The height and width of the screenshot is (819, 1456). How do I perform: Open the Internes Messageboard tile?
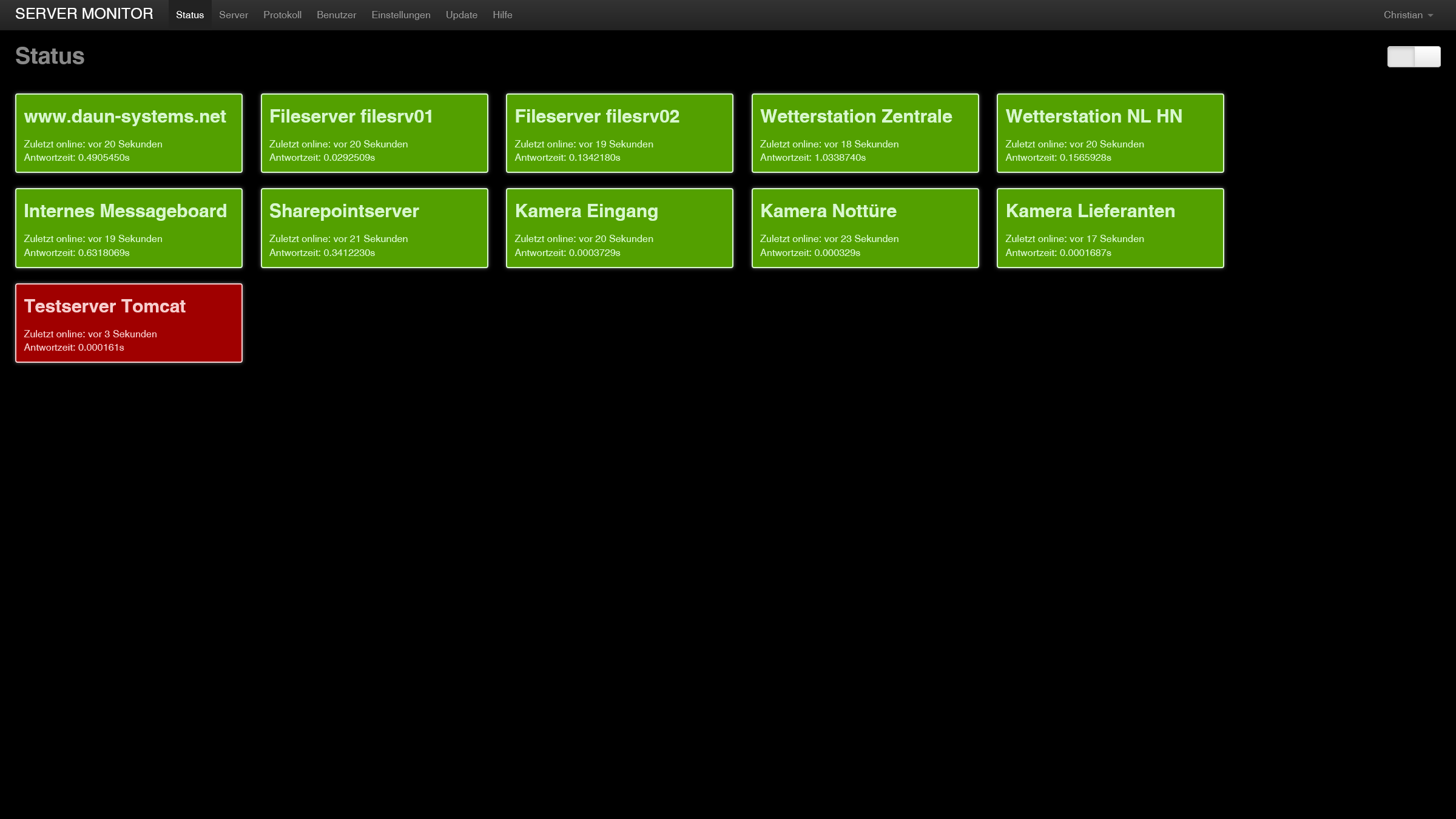click(x=129, y=227)
